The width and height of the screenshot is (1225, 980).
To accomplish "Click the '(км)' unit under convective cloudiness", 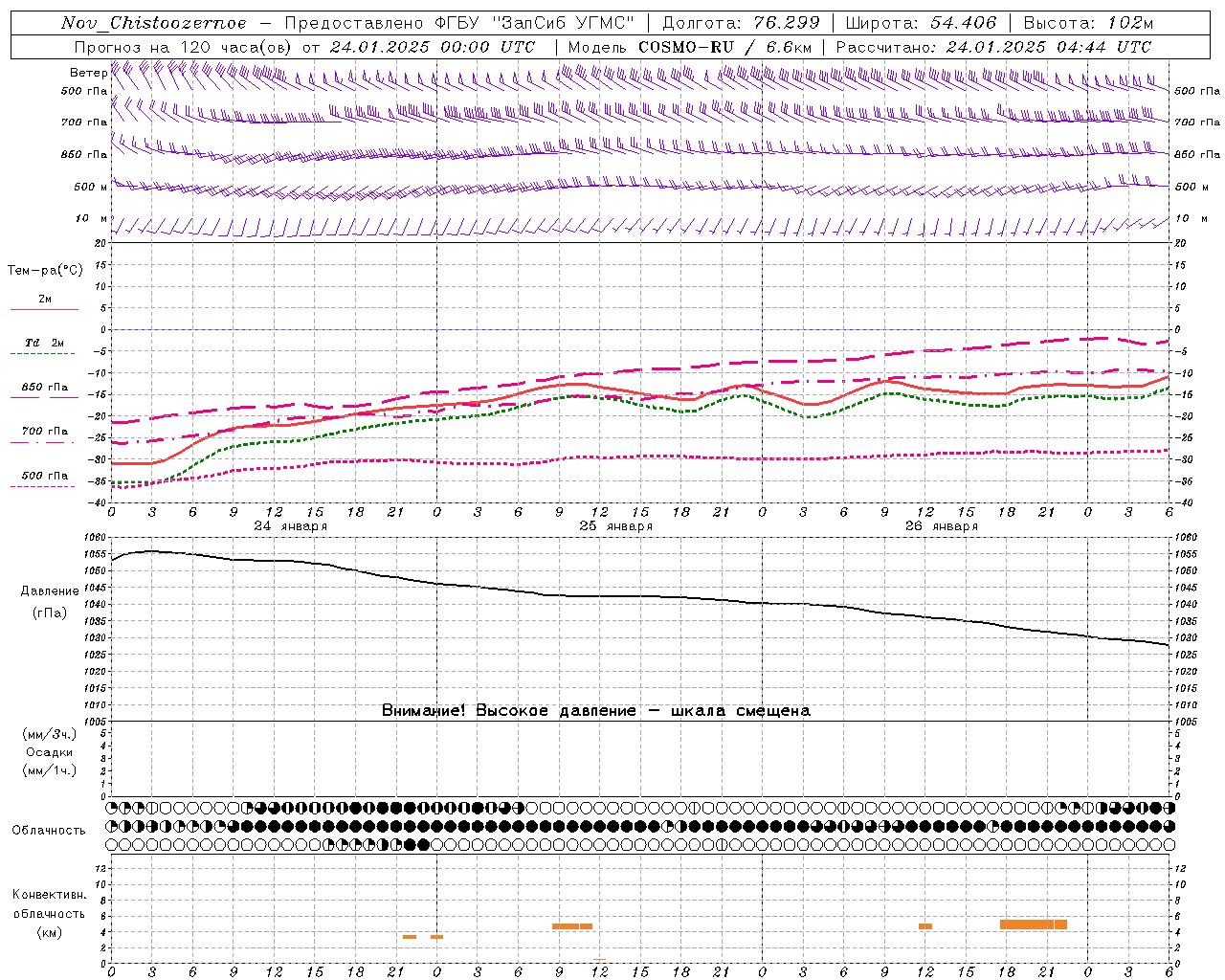I will [x=50, y=932].
